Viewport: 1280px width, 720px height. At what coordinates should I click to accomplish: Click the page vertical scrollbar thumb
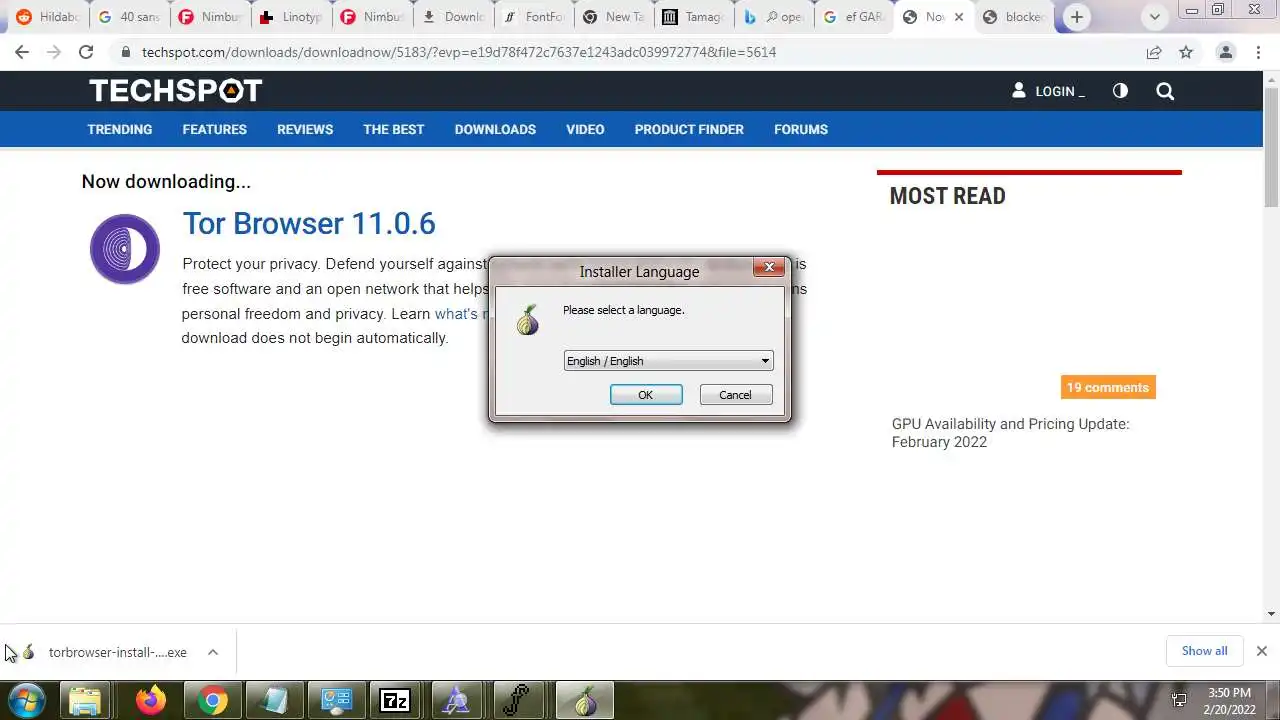[1271, 146]
